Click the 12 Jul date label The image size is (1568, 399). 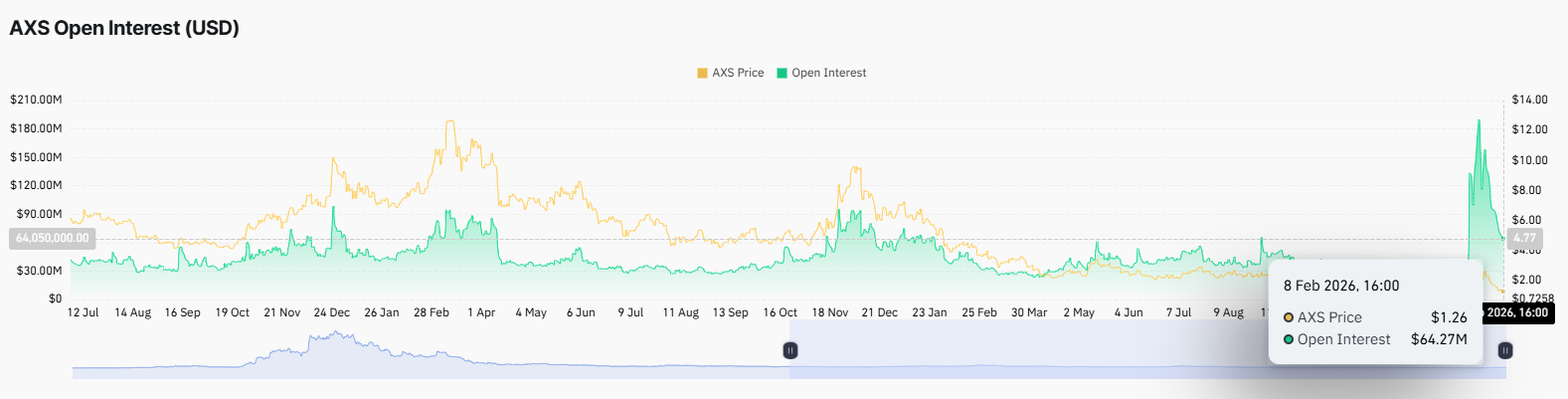[x=83, y=312]
